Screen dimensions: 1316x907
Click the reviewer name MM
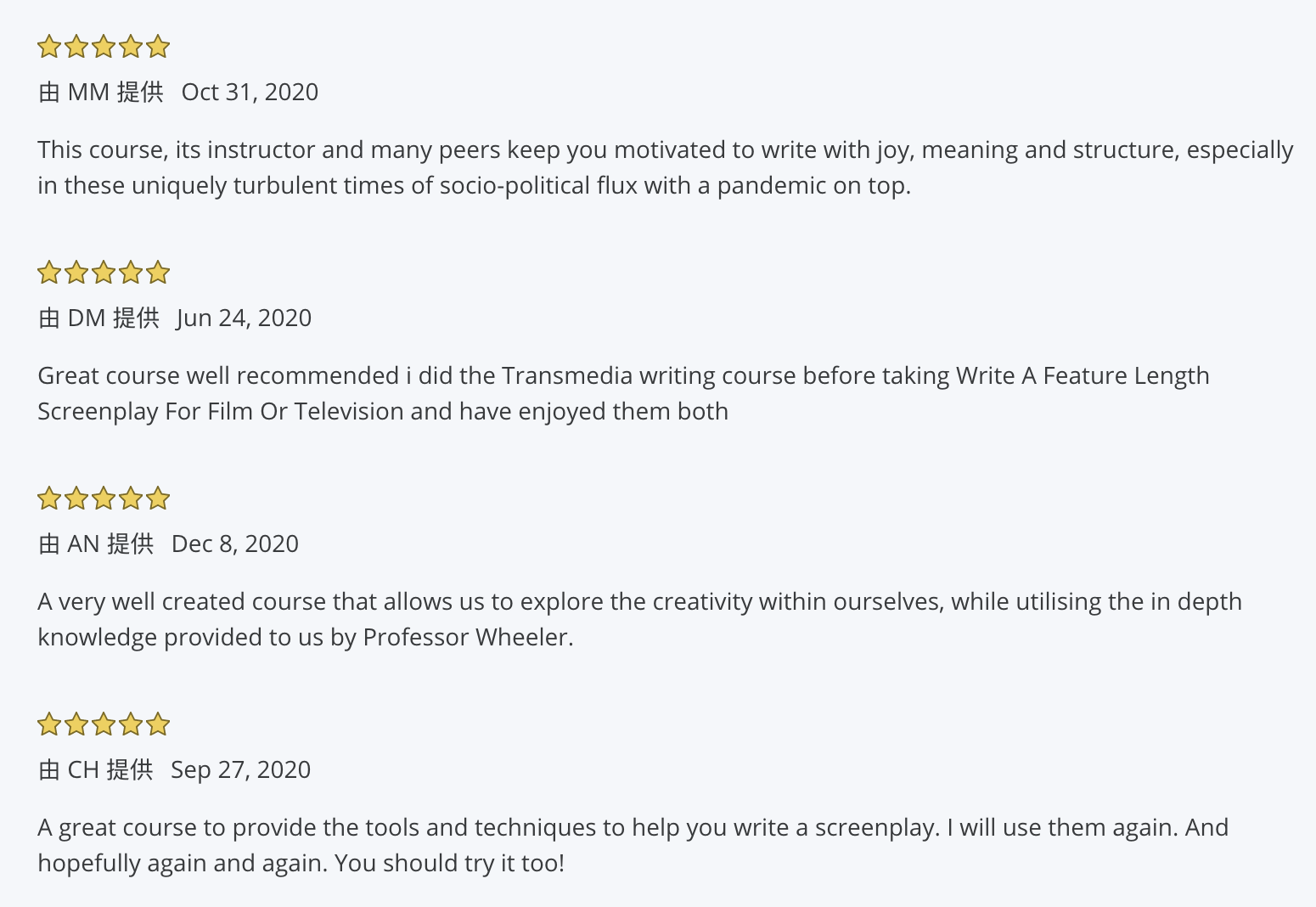(x=88, y=92)
